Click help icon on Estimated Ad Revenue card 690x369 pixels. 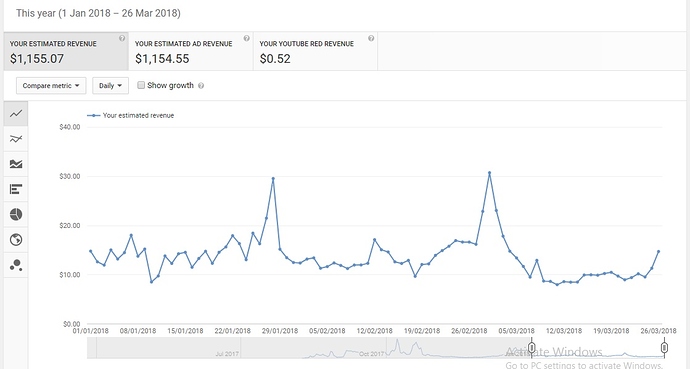(246, 38)
